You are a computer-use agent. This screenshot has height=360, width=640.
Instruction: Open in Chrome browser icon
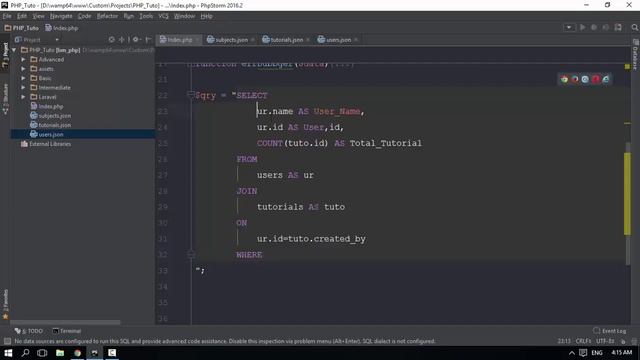click(564, 80)
